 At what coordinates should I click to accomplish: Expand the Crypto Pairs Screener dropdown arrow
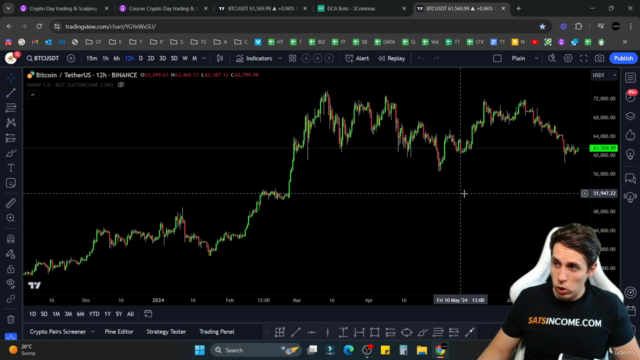click(x=93, y=332)
